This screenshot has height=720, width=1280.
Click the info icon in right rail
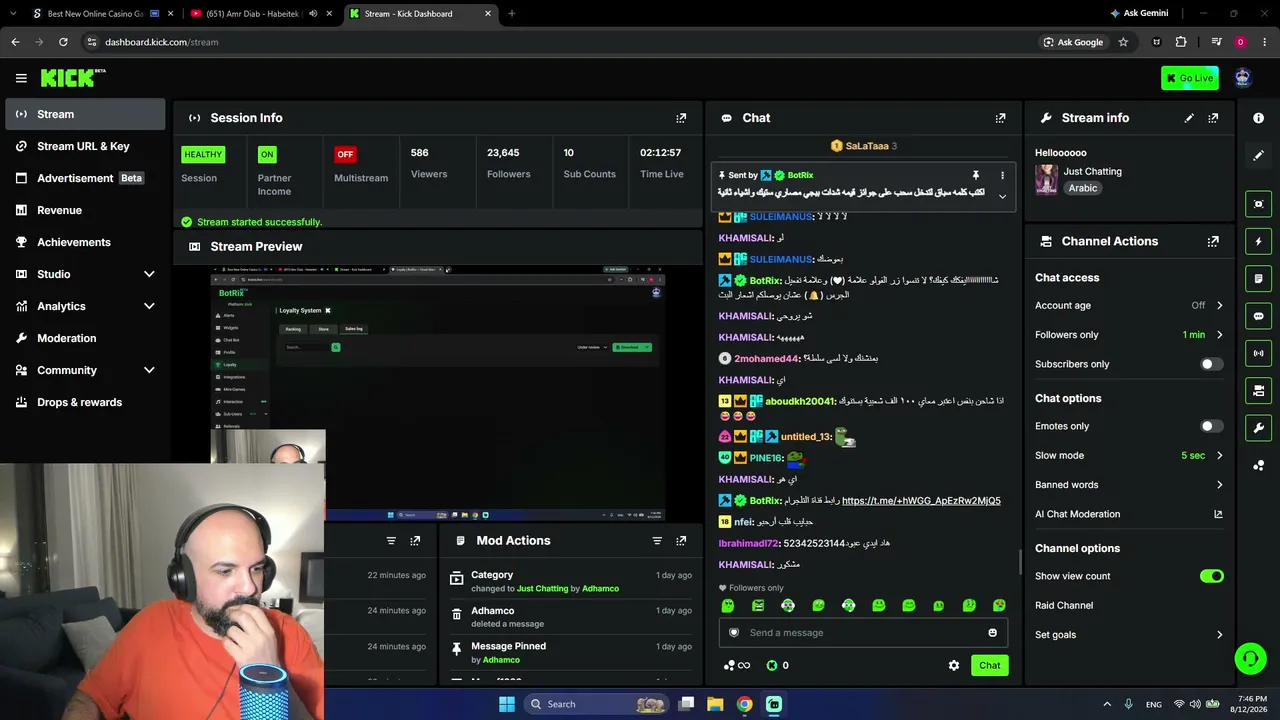click(1258, 118)
